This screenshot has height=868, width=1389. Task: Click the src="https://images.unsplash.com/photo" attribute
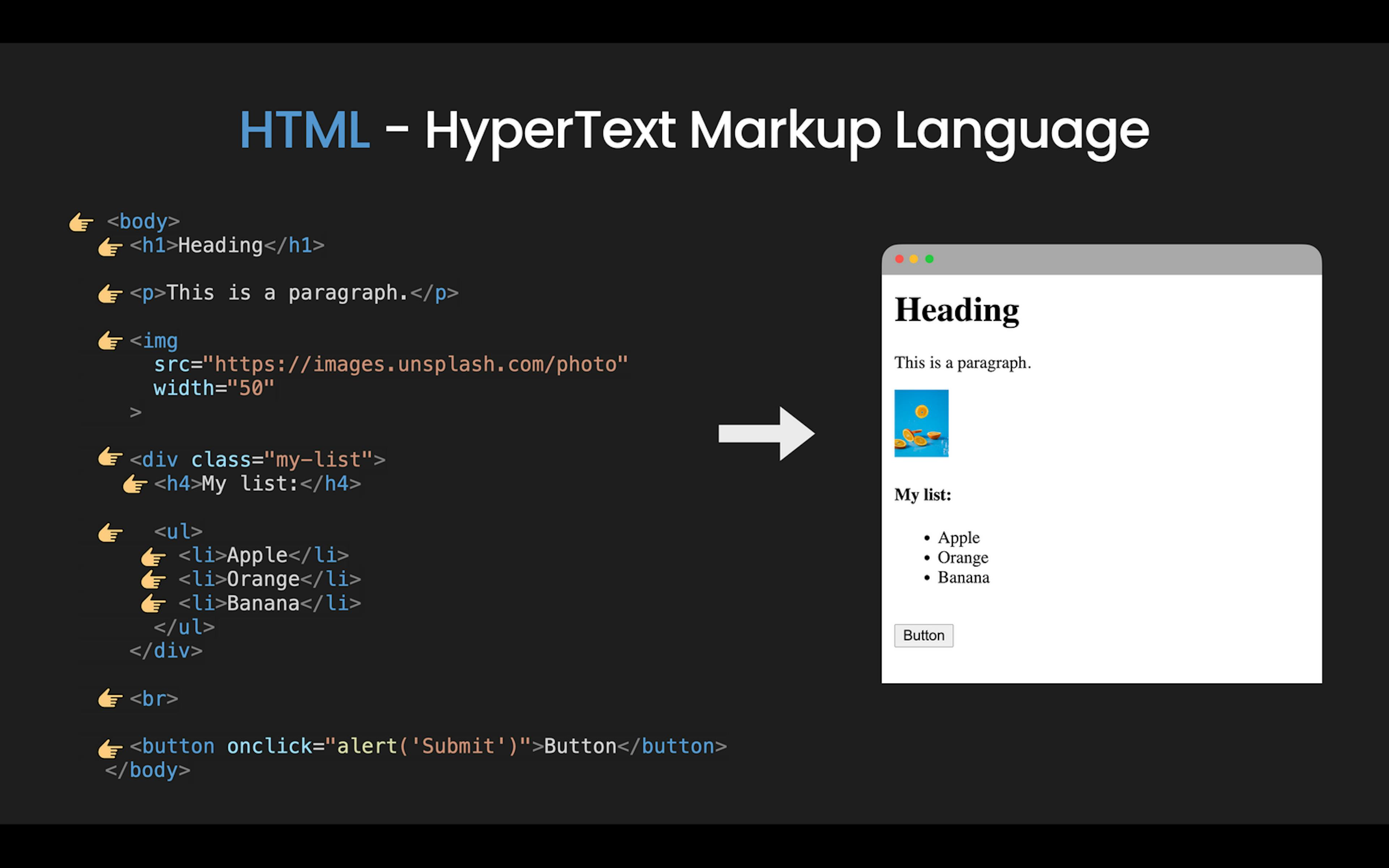point(391,365)
